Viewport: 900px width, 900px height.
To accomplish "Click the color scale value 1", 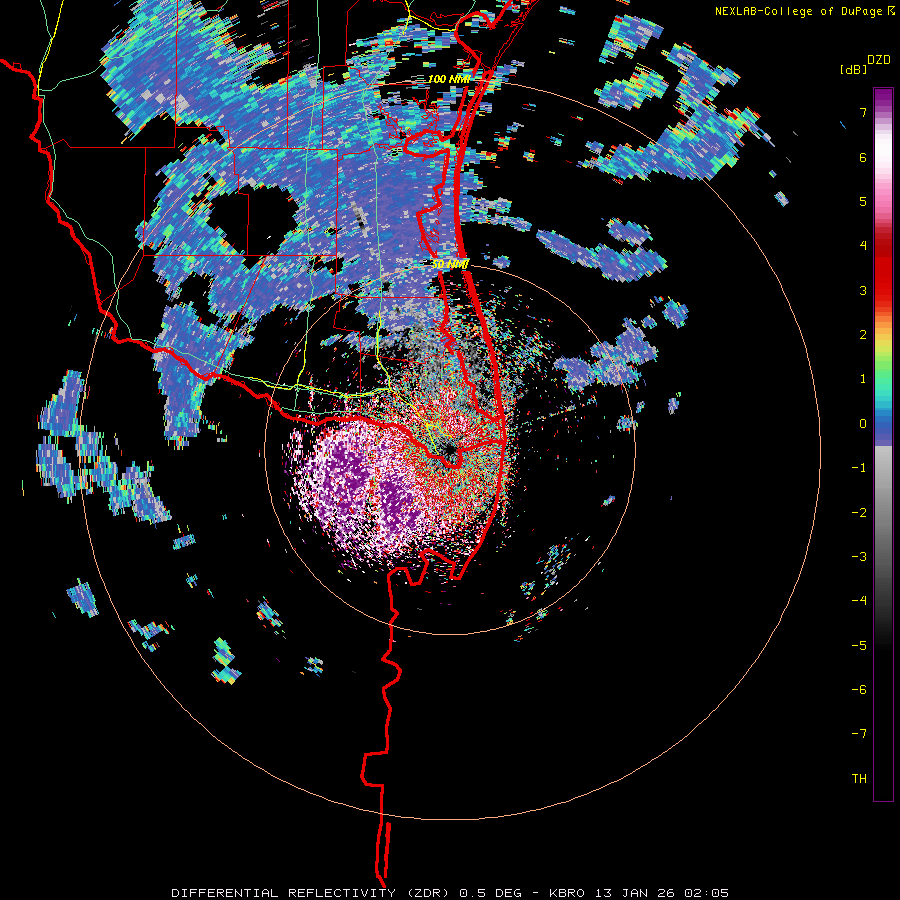I will pos(863,379).
